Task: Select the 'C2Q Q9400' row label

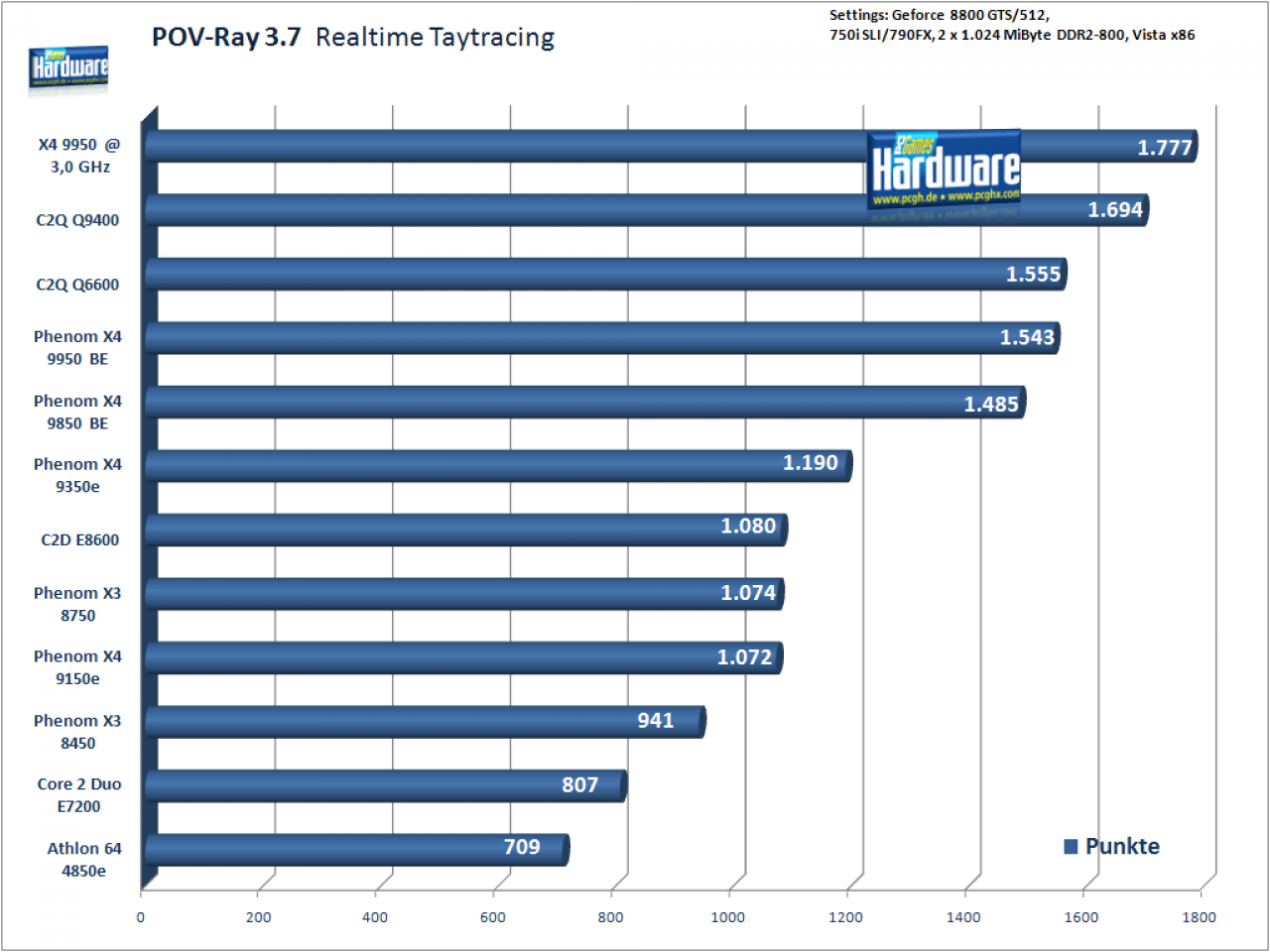Action: [x=77, y=220]
